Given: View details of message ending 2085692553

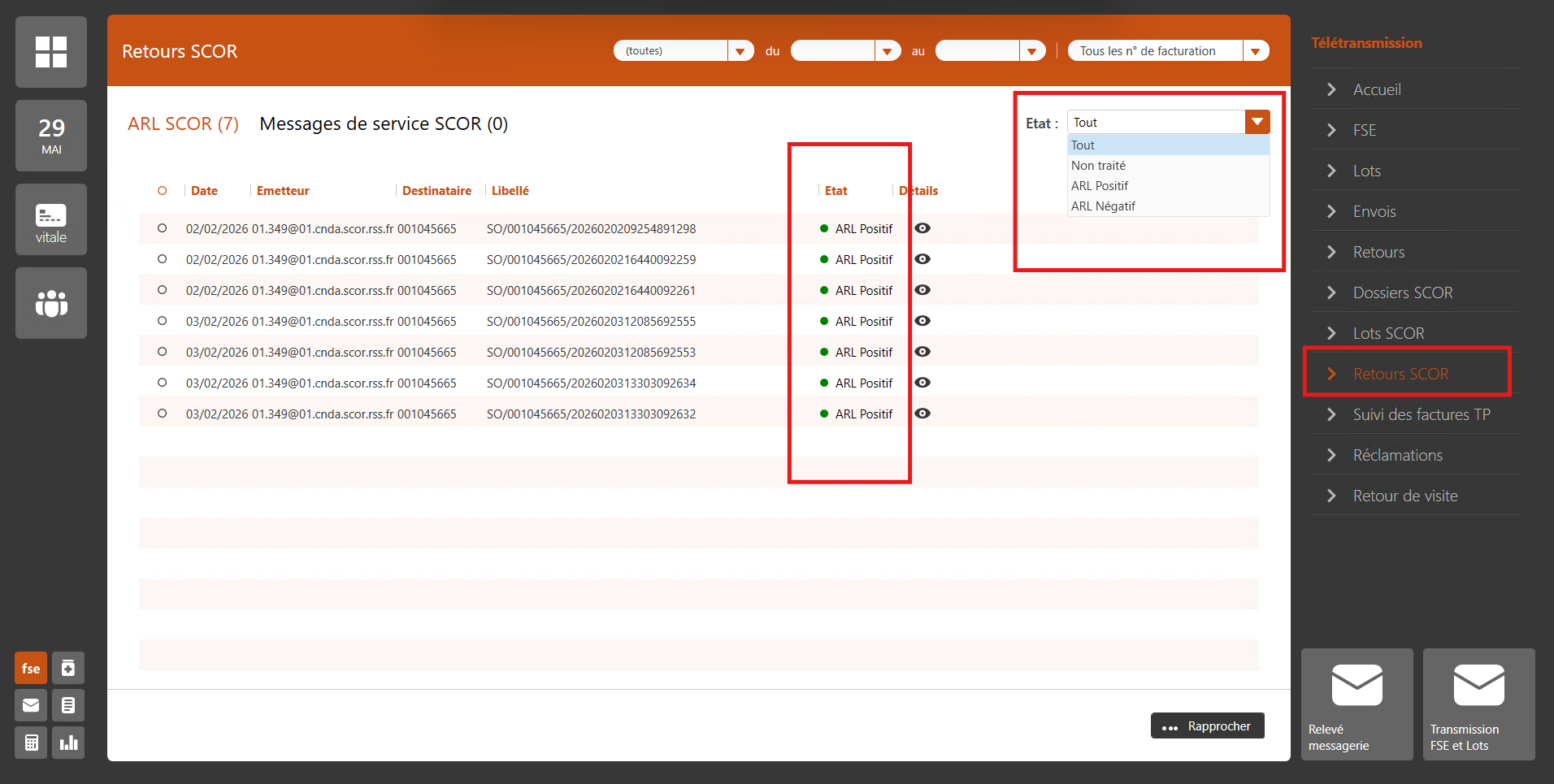Looking at the screenshot, I should coord(922,352).
